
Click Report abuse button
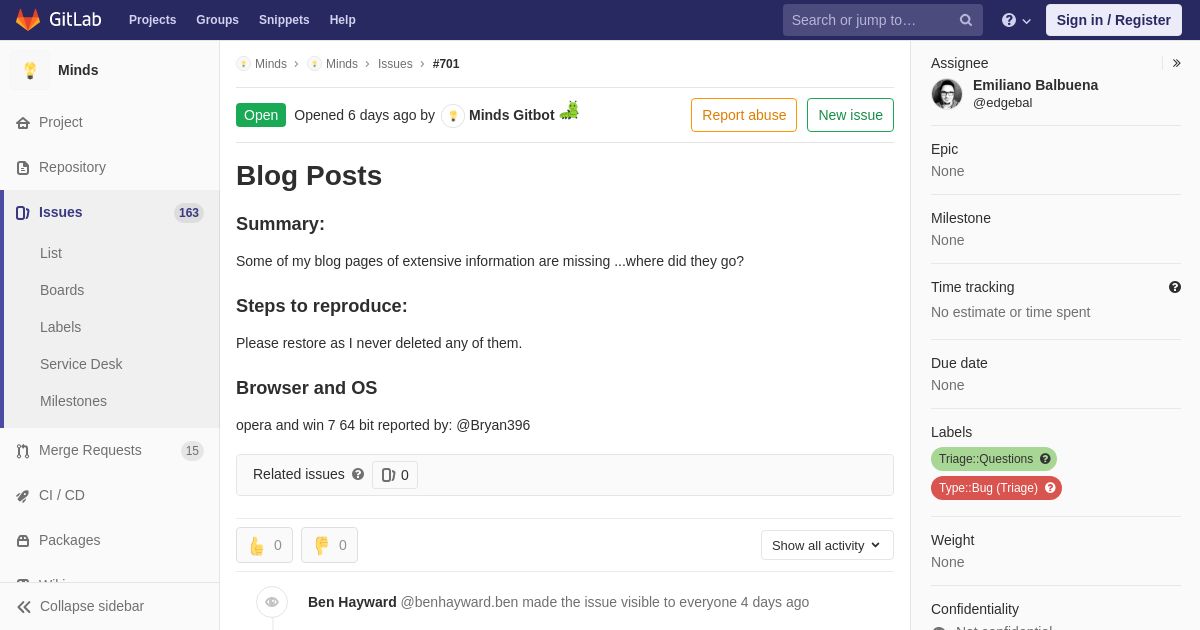[744, 115]
